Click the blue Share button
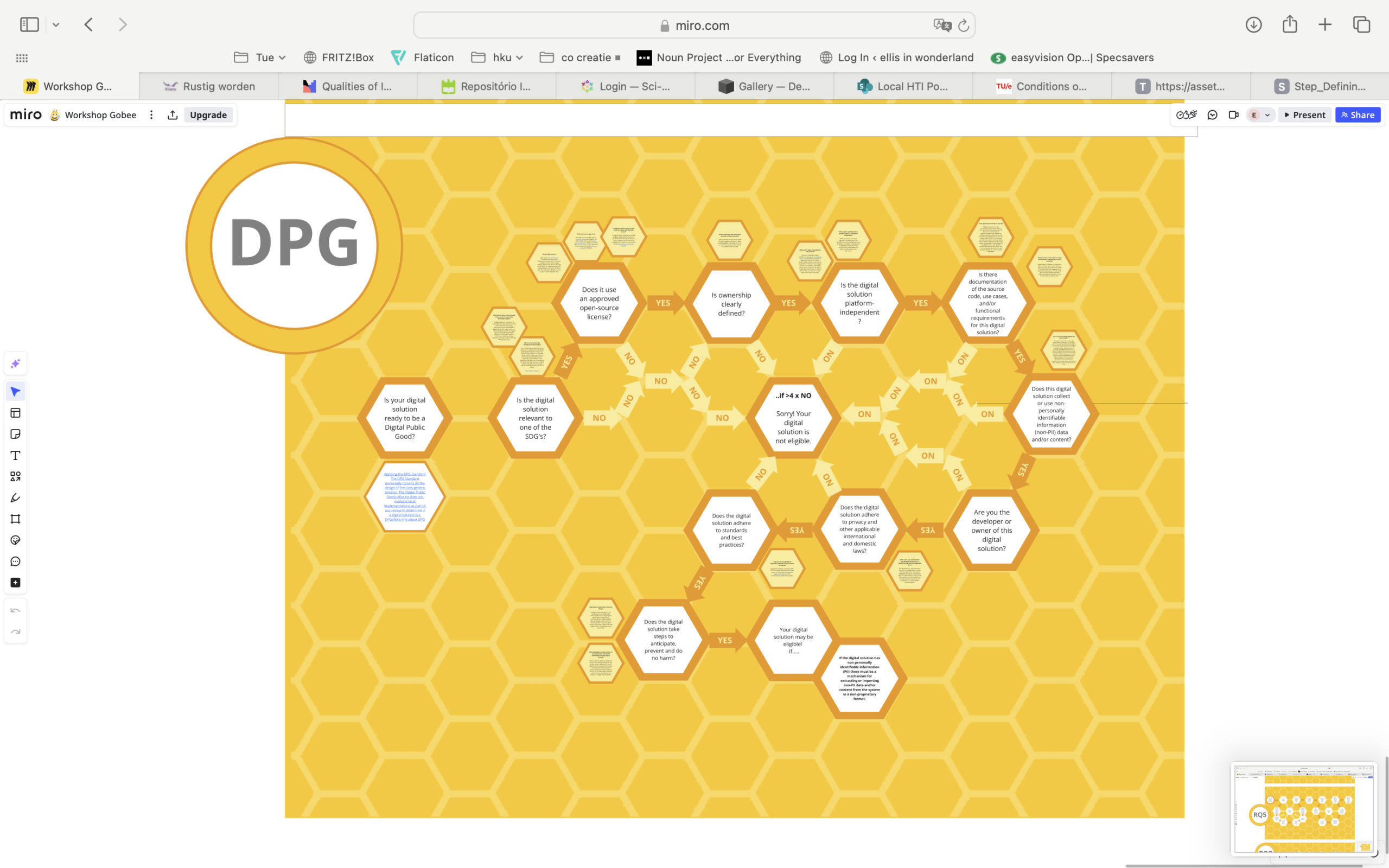This screenshot has height=868, width=1389. coord(1357,115)
